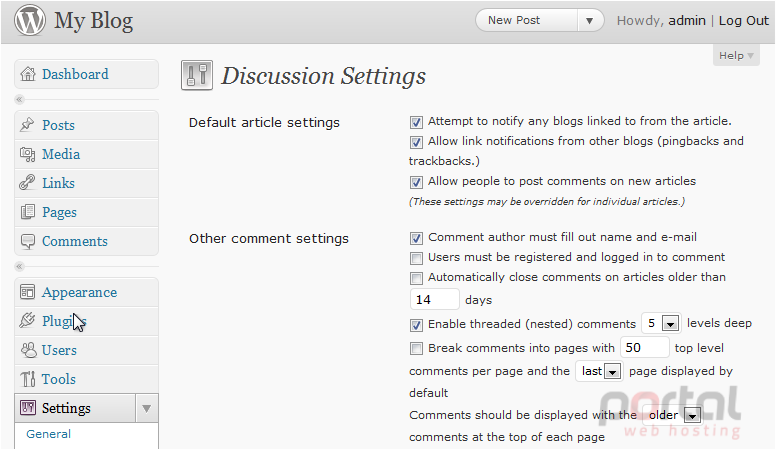Click the close comments days input field
The width and height of the screenshot is (776, 450).
coord(435,300)
